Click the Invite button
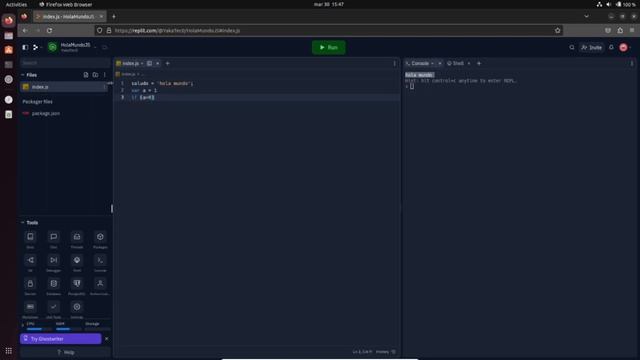This screenshot has width=640, height=360. [x=591, y=47]
